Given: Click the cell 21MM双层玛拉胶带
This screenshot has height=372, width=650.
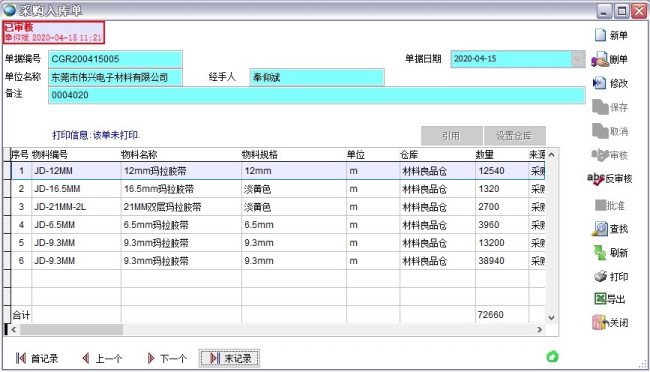Looking at the screenshot, I should (x=181, y=207).
